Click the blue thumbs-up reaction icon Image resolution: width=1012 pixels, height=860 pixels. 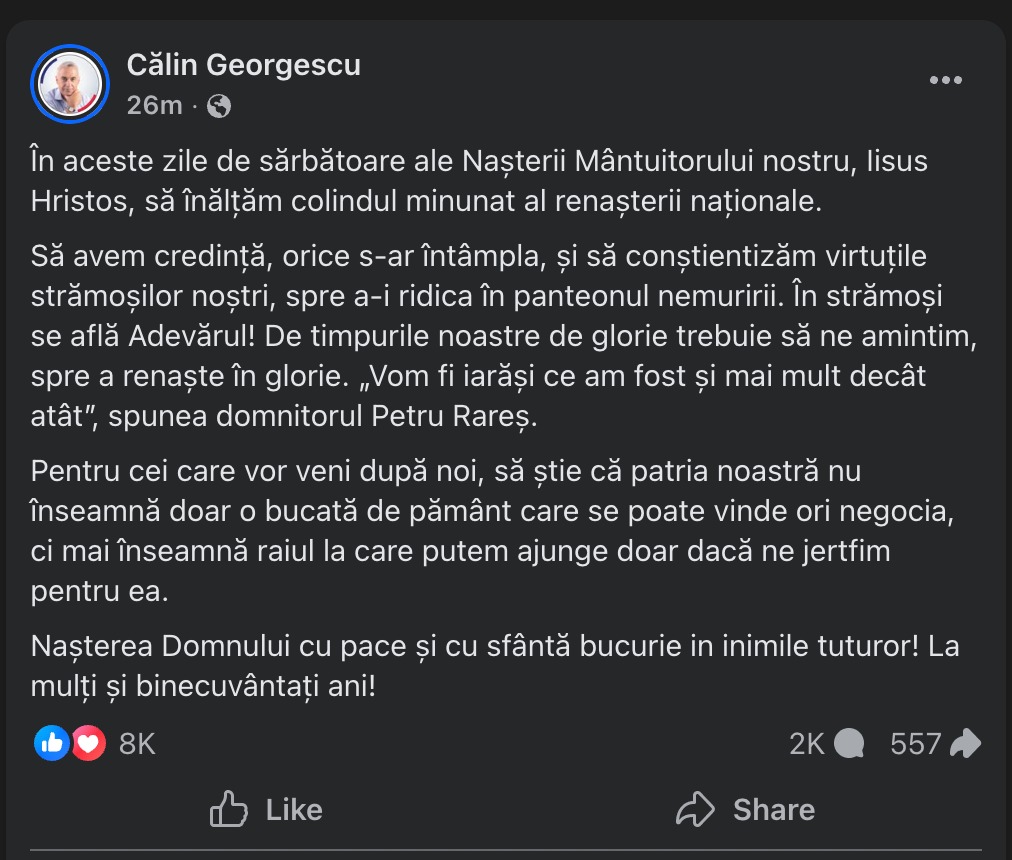click(52, 743)
